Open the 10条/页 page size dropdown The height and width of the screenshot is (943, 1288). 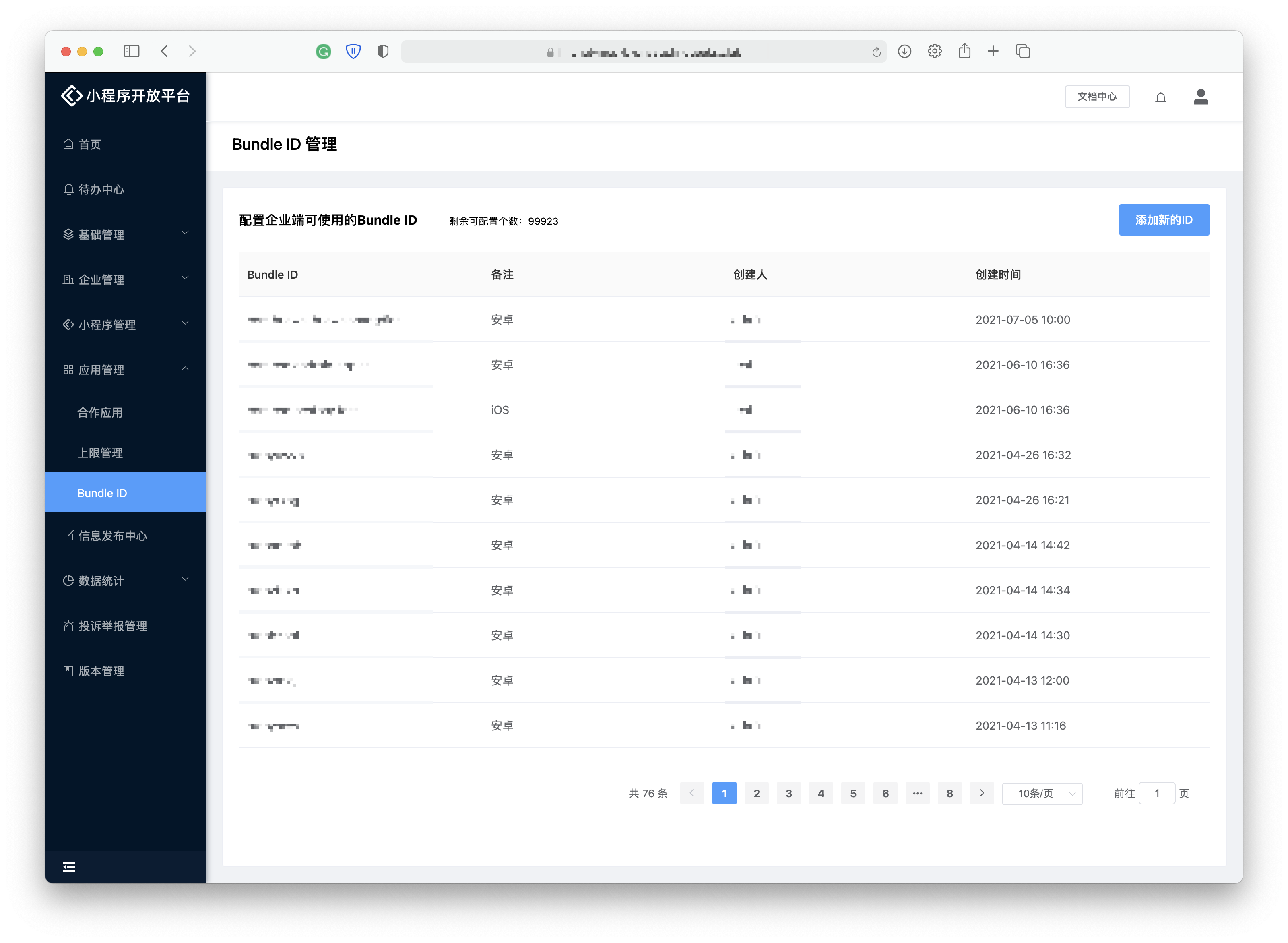[1042, 794]
